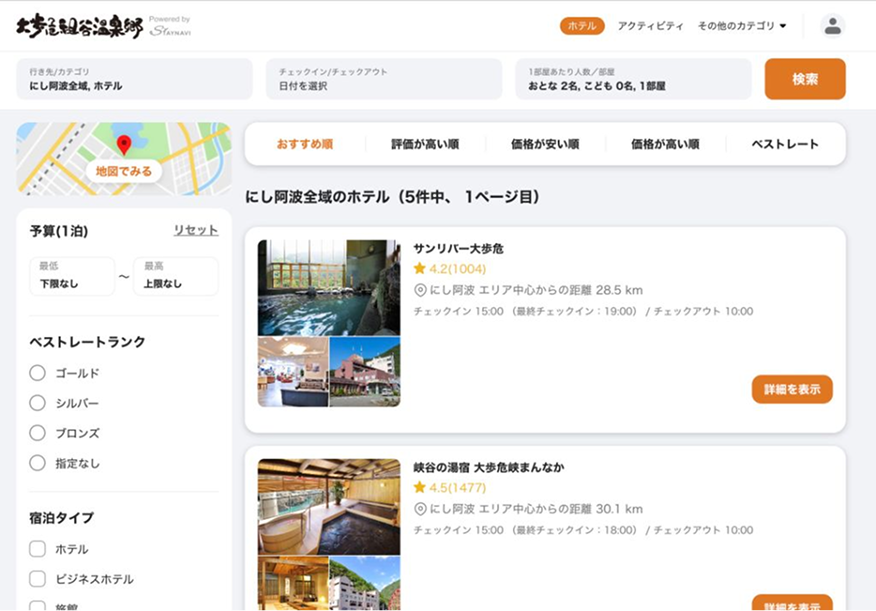Expand the その他のカテゴリ dropdown
This screenshot has width=876, height=611.
click(742, 26)
